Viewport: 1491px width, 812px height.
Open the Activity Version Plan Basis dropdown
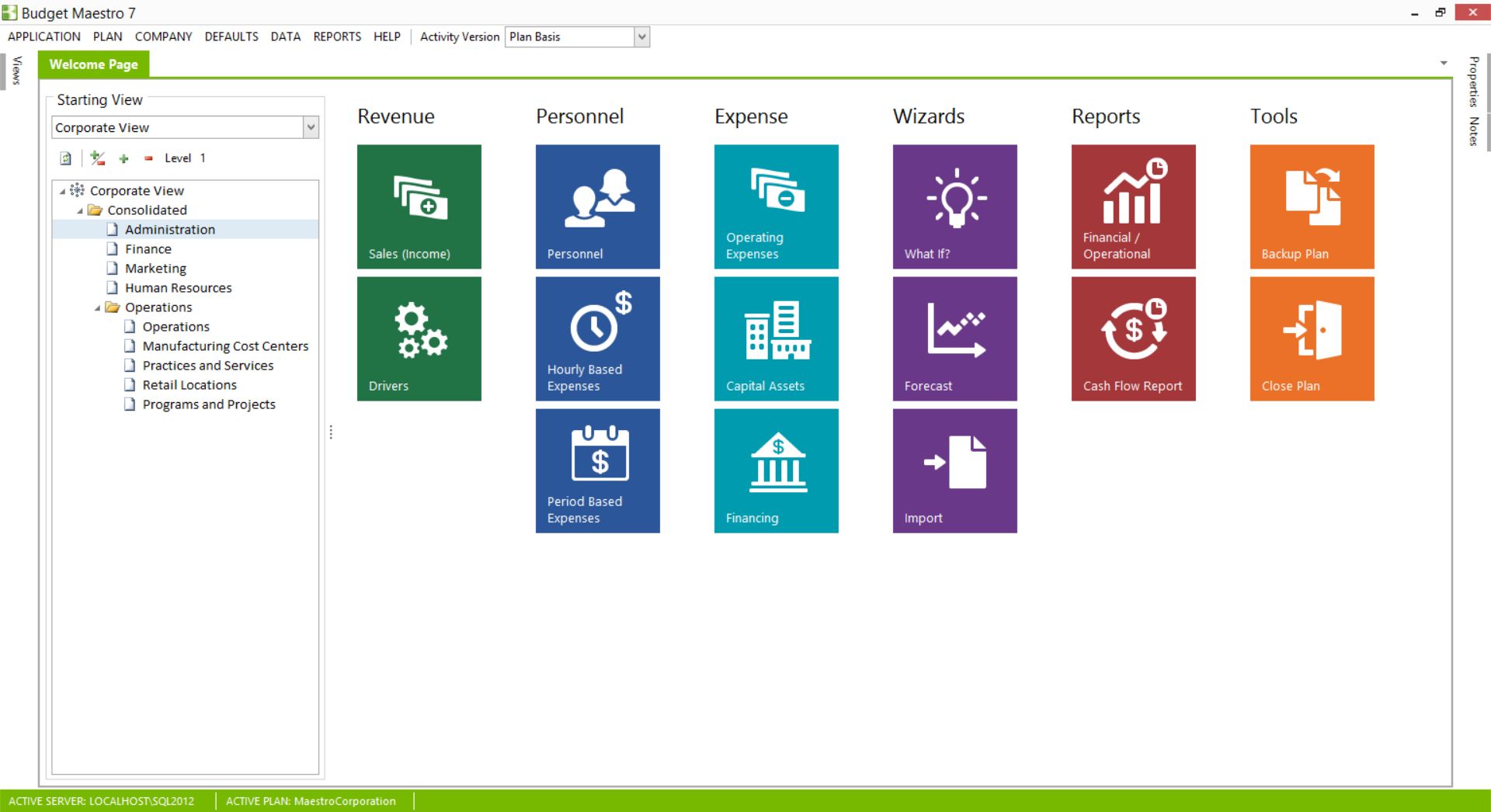coord(641,36)
